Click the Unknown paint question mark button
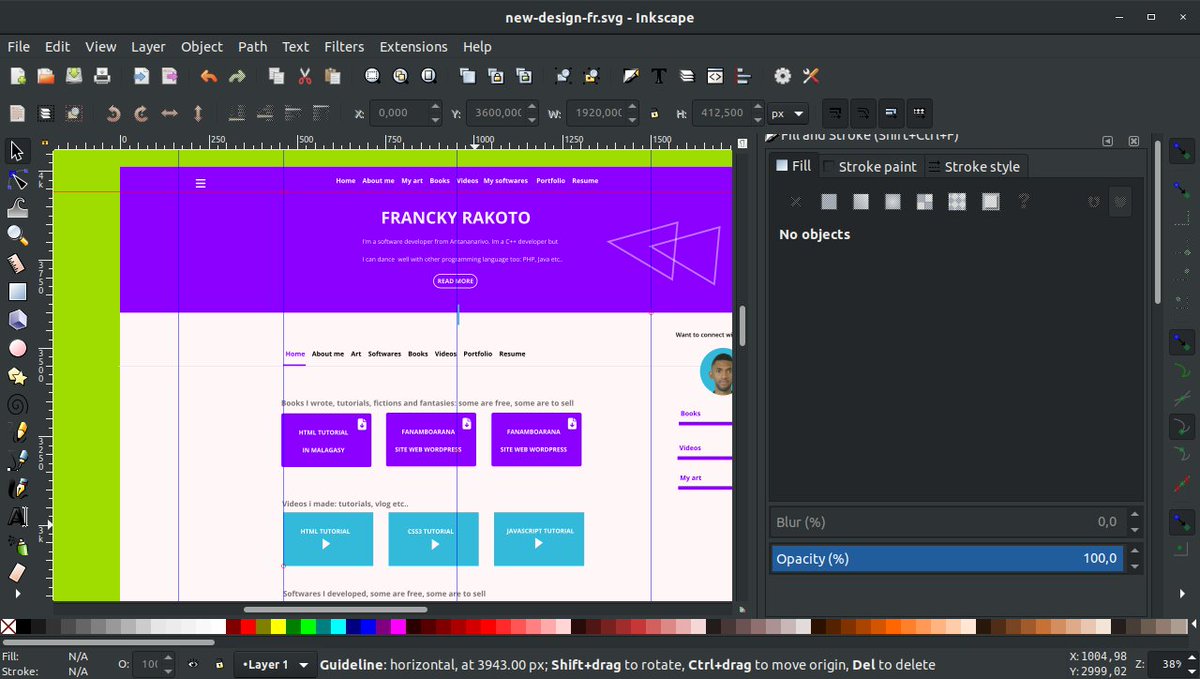This screenshot has height=679, width=1200. tap(1023, 201)
